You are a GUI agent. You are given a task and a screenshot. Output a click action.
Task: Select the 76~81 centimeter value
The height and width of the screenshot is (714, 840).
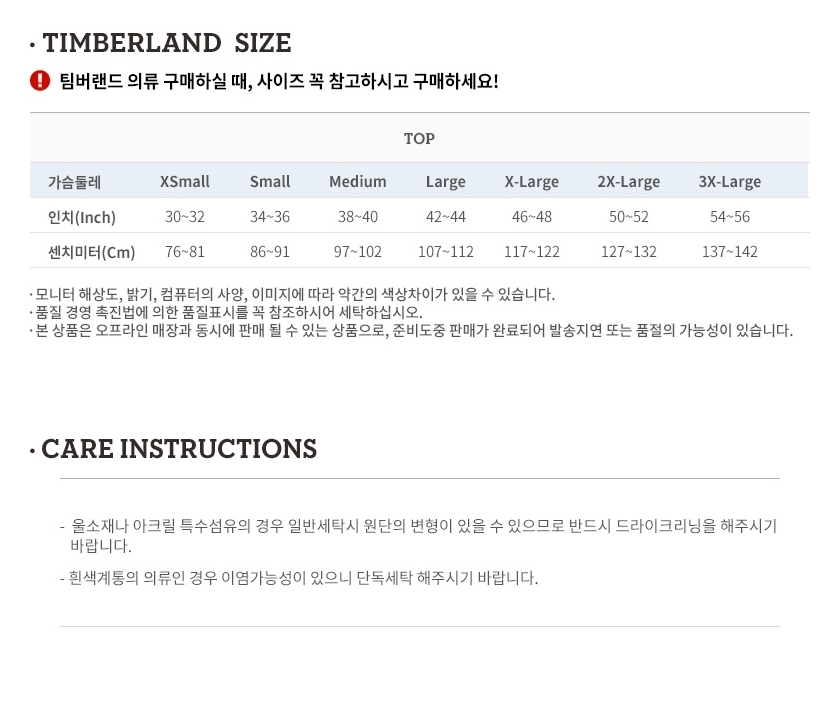click(185, 251)
